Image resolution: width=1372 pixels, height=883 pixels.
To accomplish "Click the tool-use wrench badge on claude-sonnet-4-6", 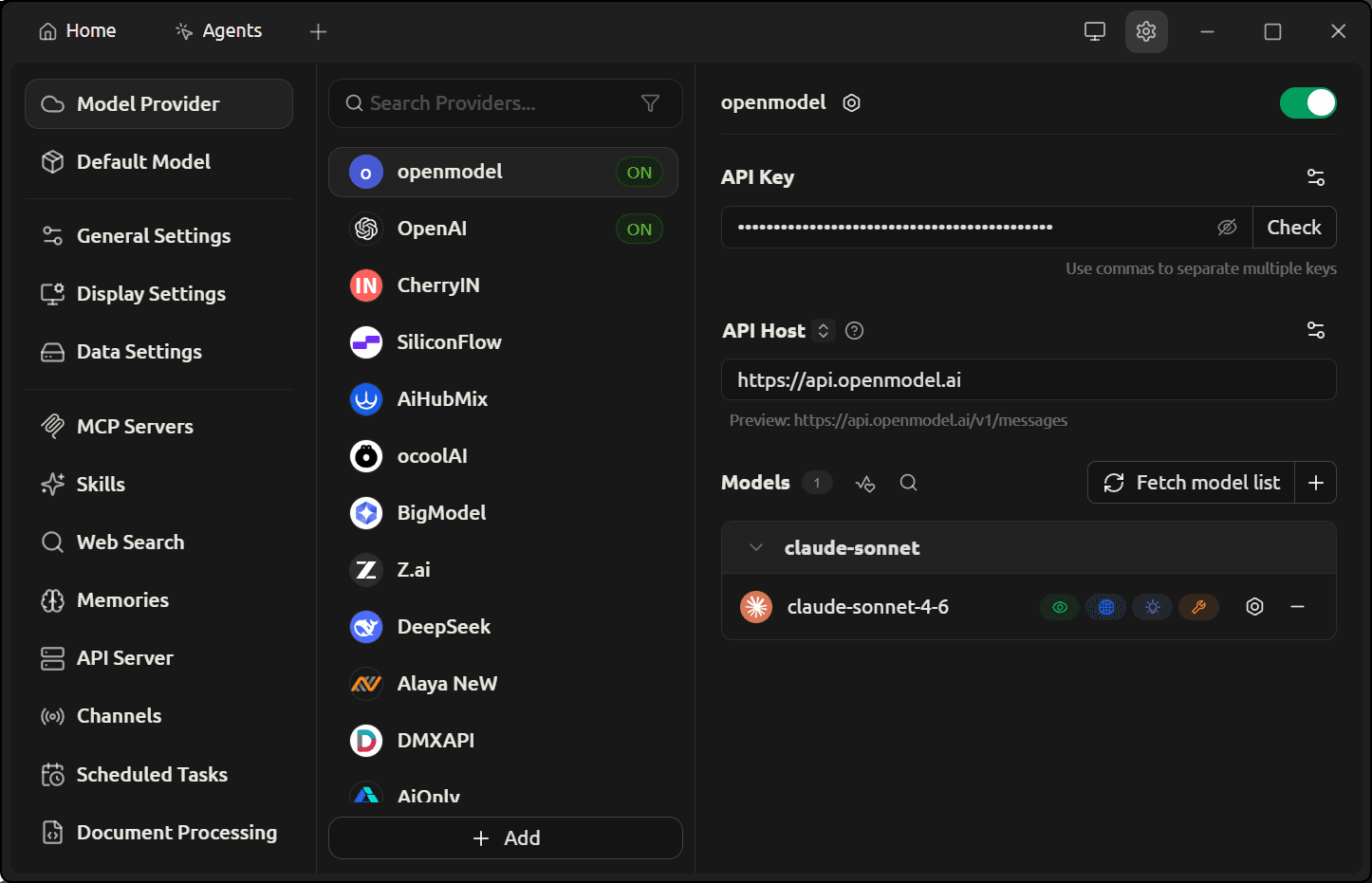I will [x=1198, y=607].
